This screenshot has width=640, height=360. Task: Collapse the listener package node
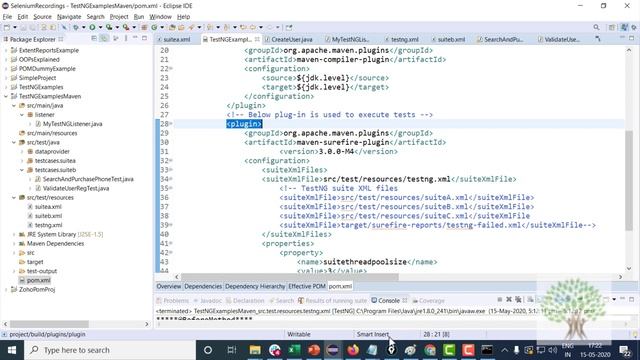point(22,115)
